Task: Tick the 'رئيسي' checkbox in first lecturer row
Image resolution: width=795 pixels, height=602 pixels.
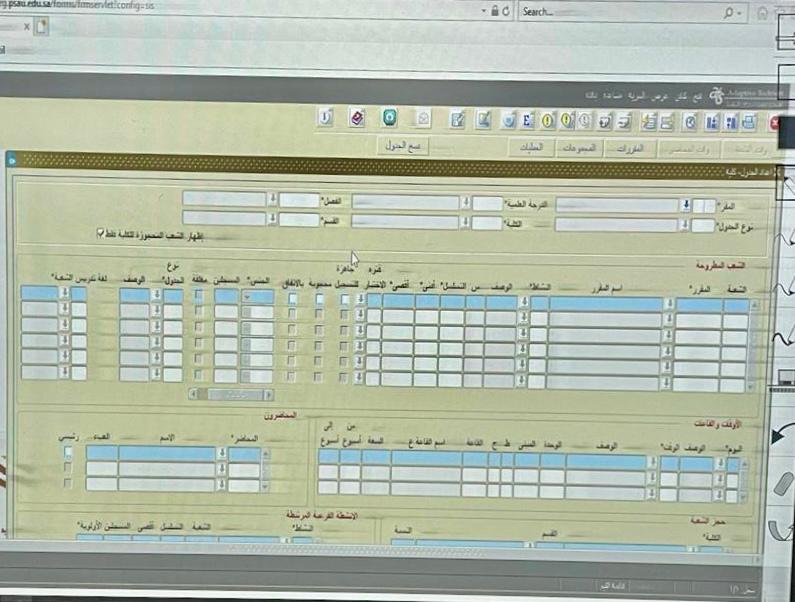Action: pyautogui.click(x=68, y=453)
